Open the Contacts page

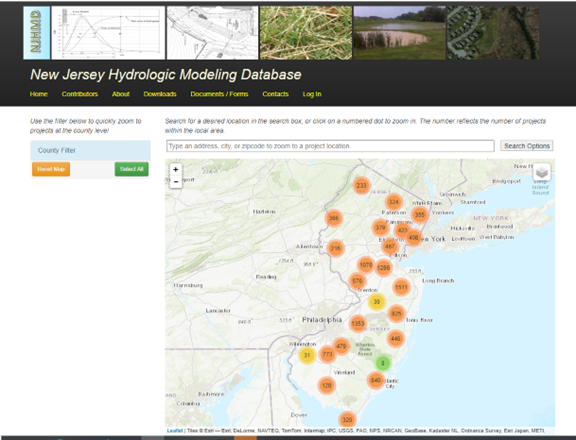[x=276, y=94]
